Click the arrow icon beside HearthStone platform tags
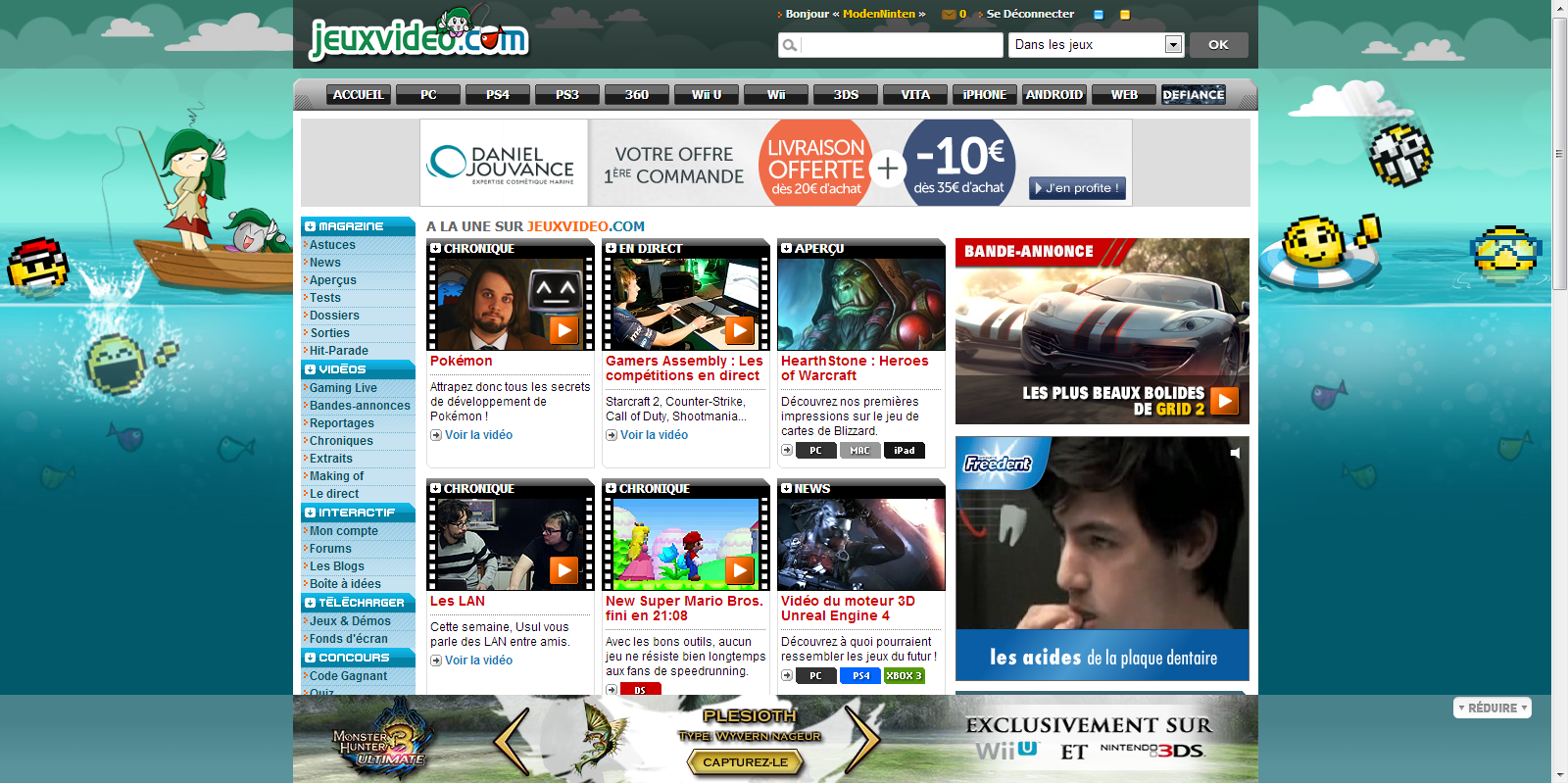 pyautogui.click(x=786, y=451)
